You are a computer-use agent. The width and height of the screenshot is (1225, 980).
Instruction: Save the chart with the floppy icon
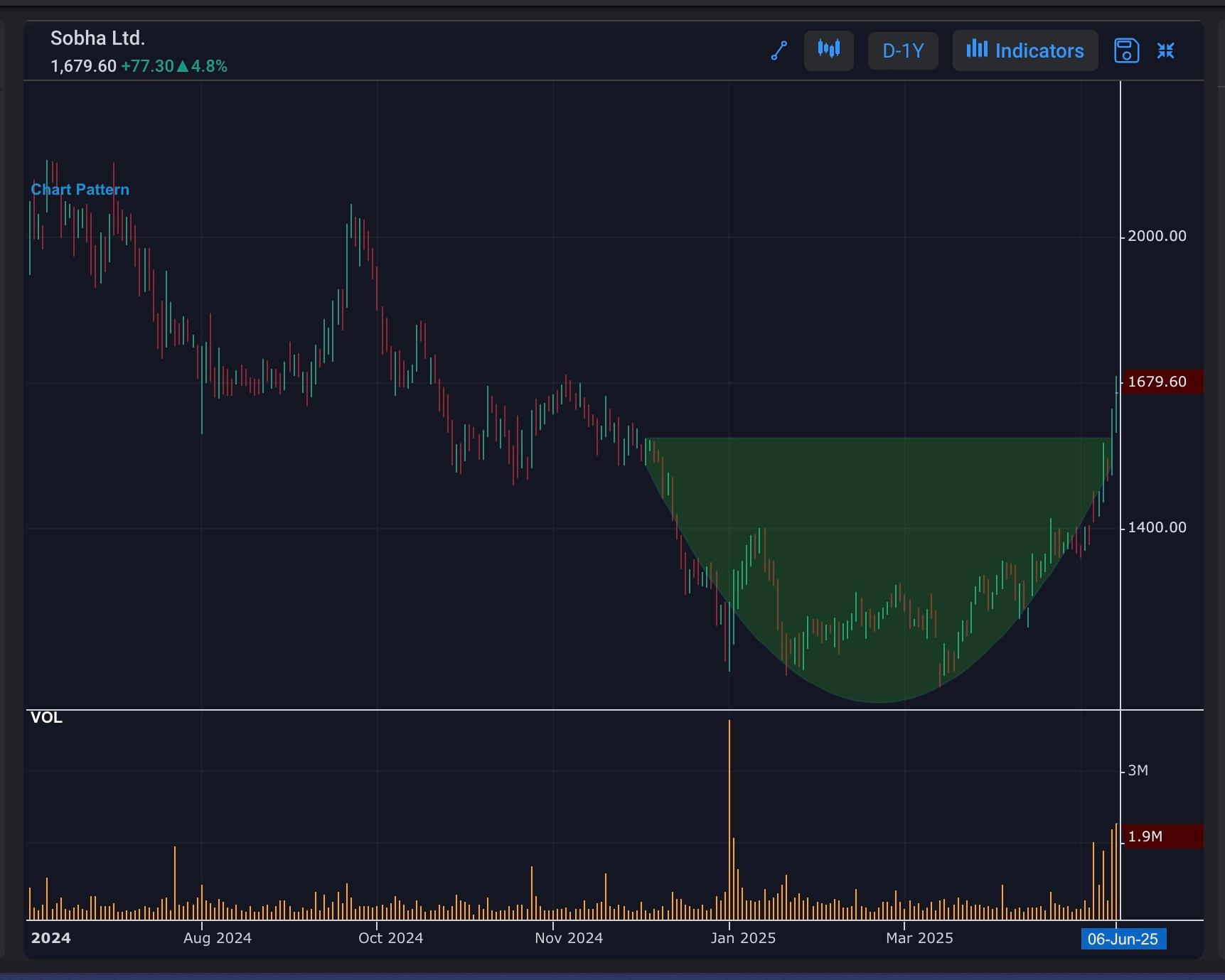tap(1127, 50)
